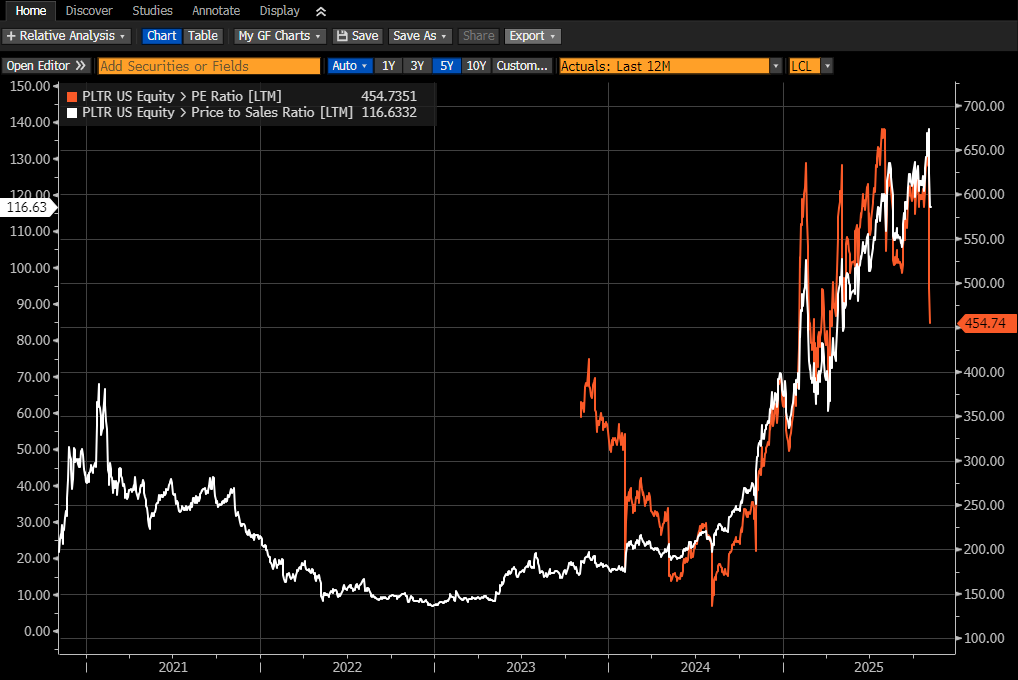Open the Relative Analysis dropdown
This screenshot has height=680, width=1018.
click(x=67, y=36)
